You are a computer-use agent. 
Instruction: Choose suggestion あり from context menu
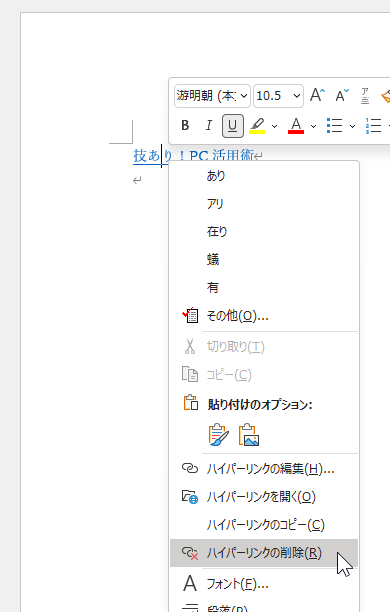point(264,176)
